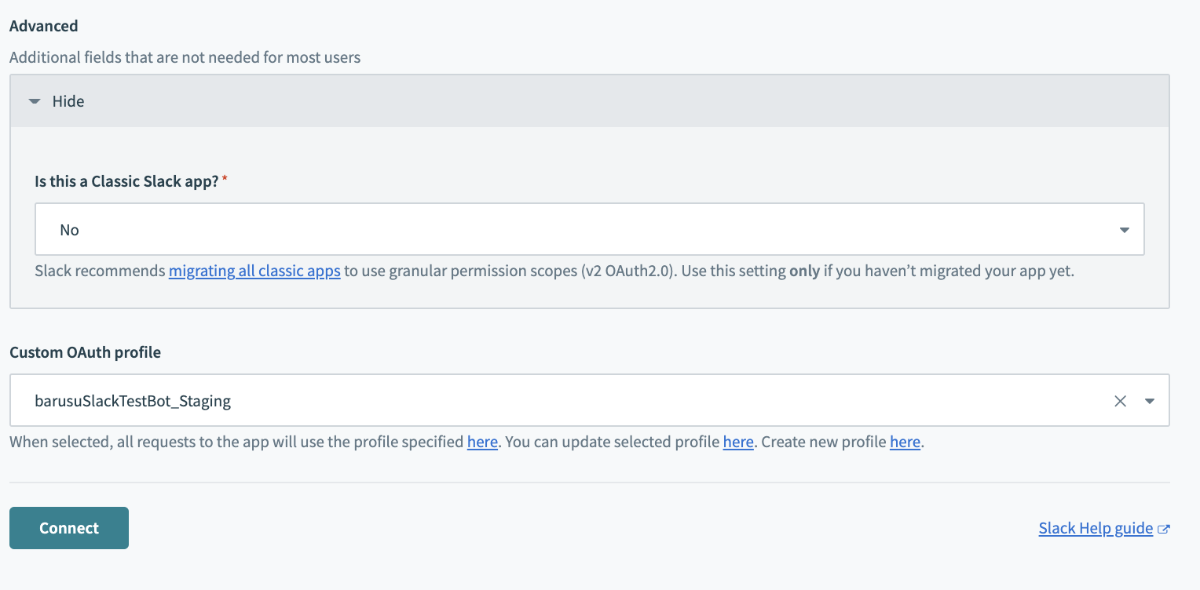The height and width of the screenshot is (590, 1200).
Task: Clear the barusuSlackTestBot_Staging selection with X
Action: (1120, 401)
